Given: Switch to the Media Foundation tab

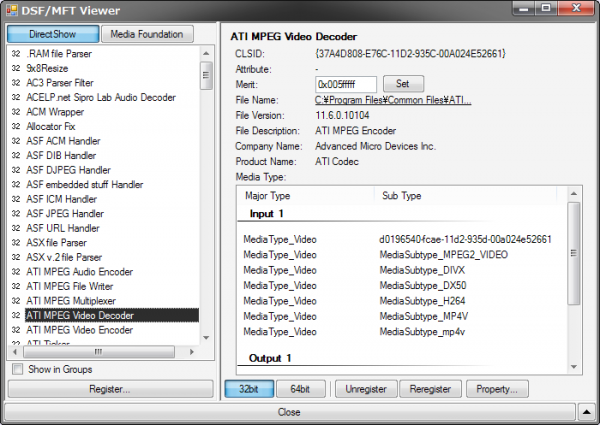Looking at the screenshot, I should (147, 34).
